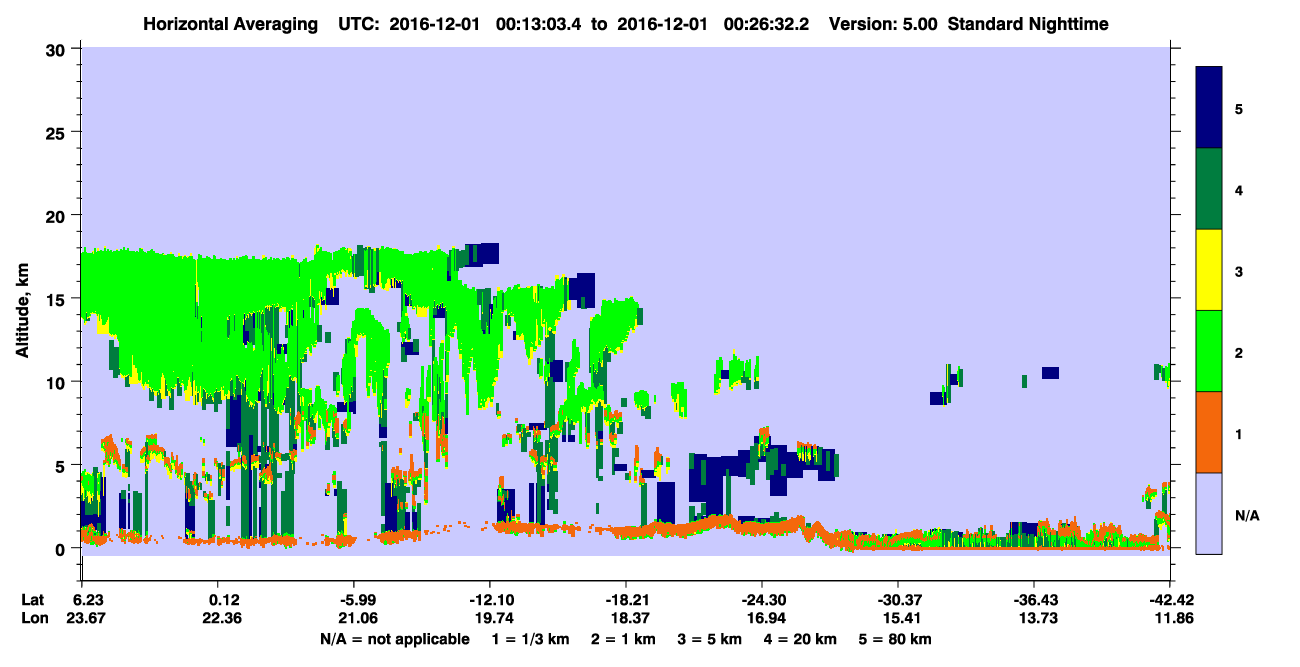The image size is (1300, 667).
Task: Click the orange 1/3 km legend swatch
Action: [1209, 432]
